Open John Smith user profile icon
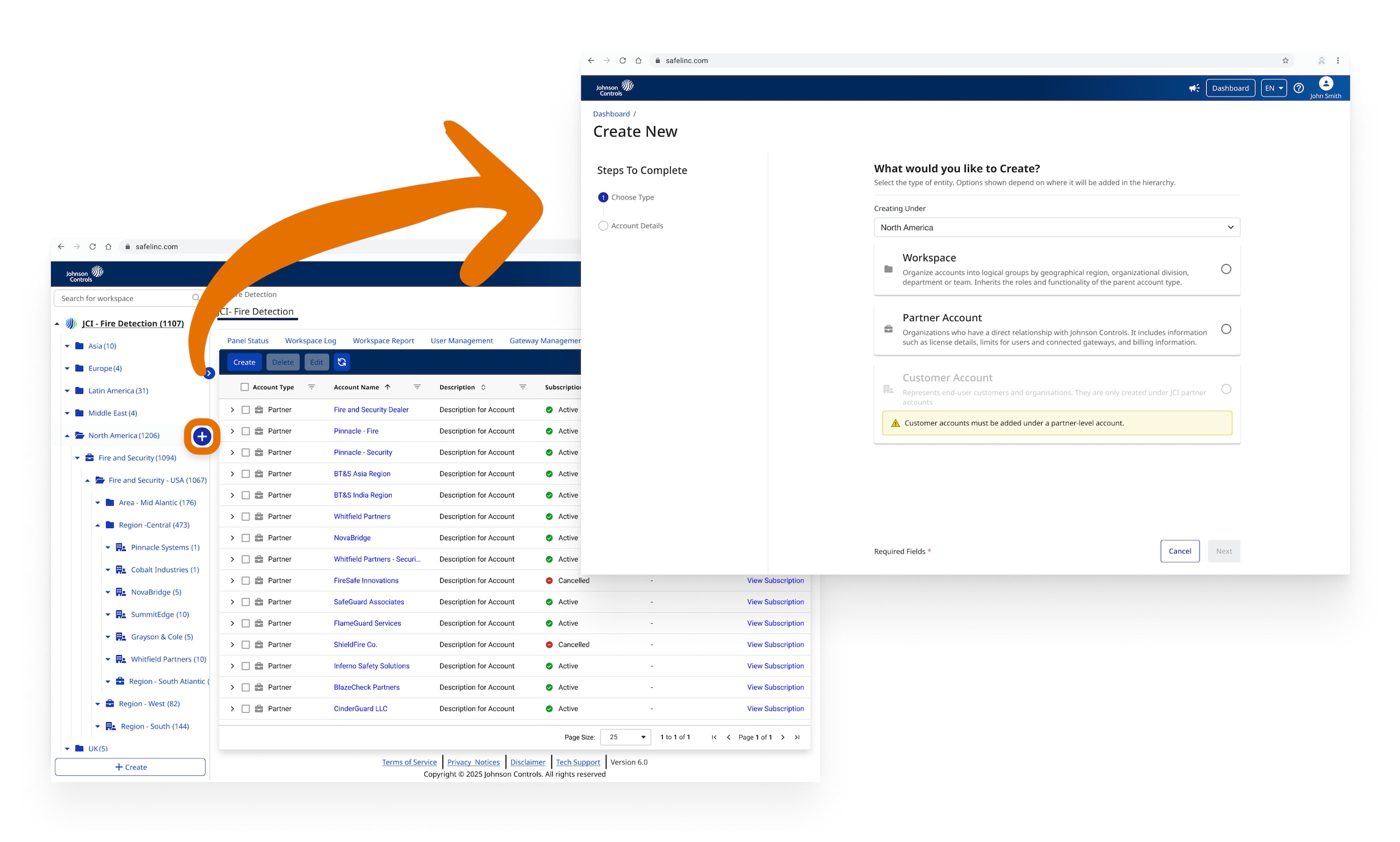 1326,84
